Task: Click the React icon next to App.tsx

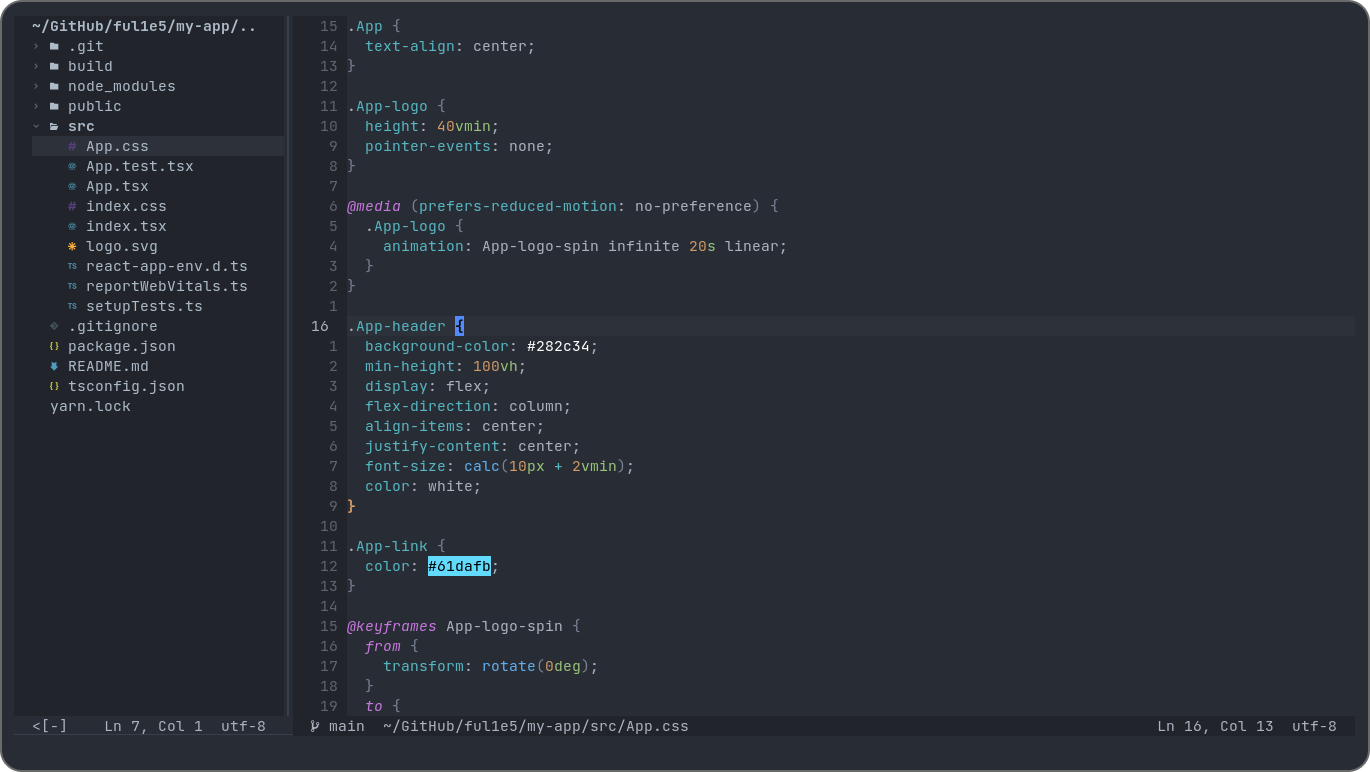Action: [x=70, y=186]
